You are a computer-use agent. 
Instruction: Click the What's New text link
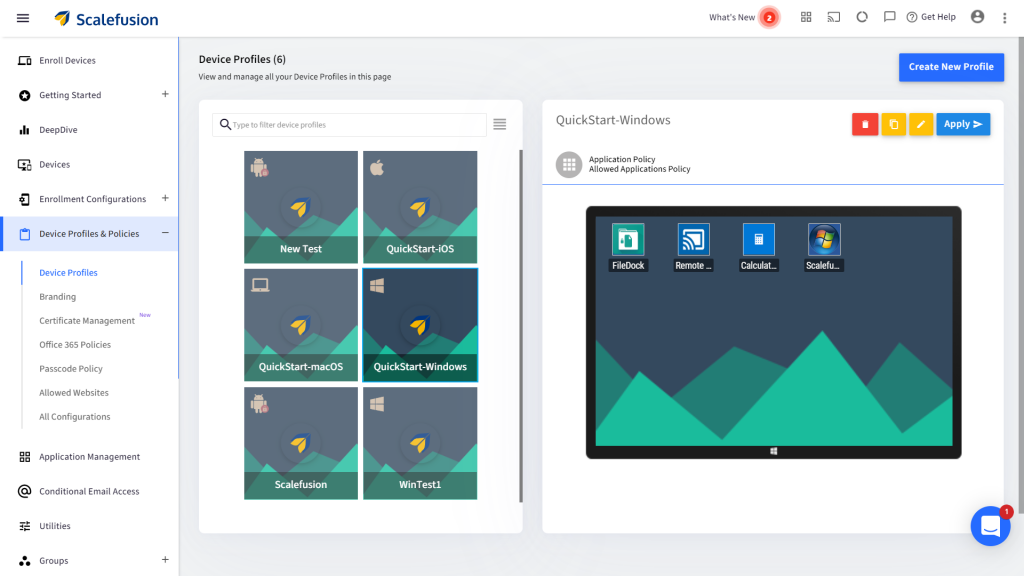(x=732, y=18)
